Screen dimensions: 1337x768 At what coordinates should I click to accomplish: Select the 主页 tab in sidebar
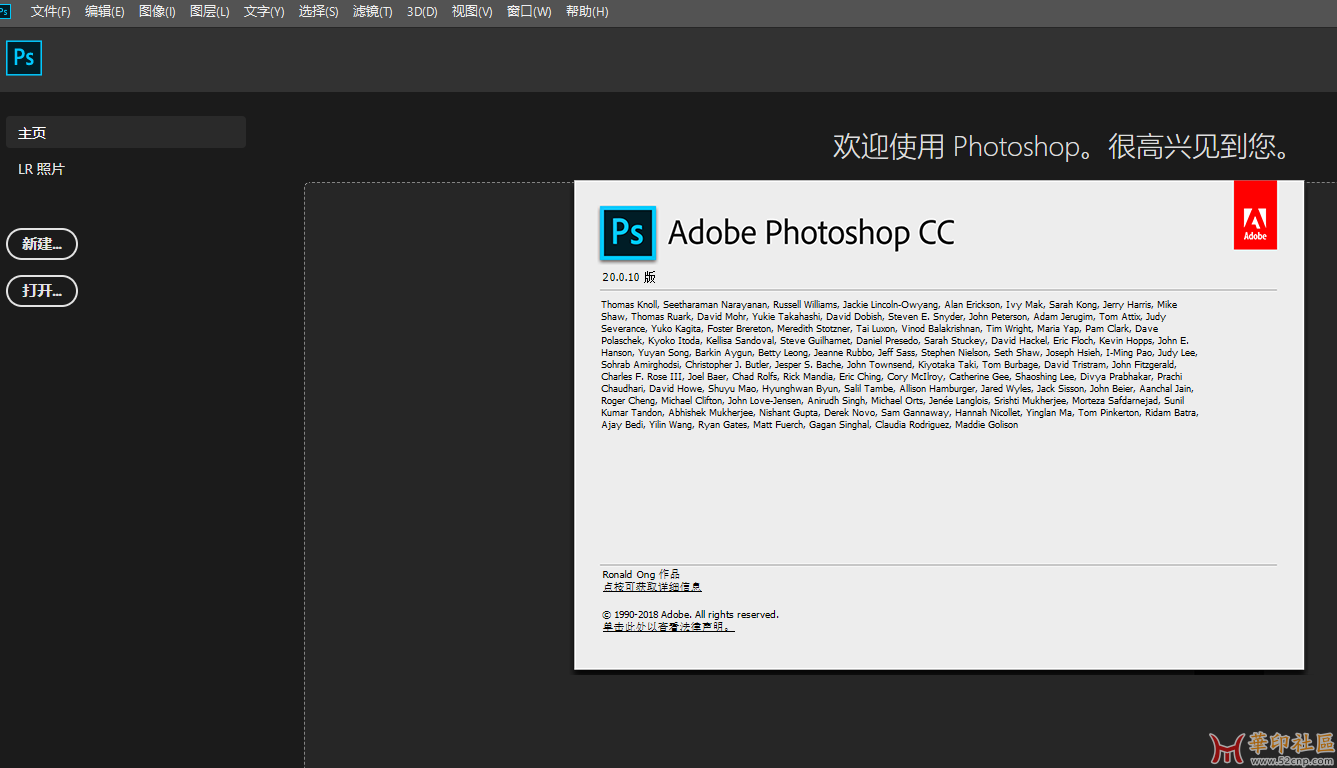[x=126, y=132]
